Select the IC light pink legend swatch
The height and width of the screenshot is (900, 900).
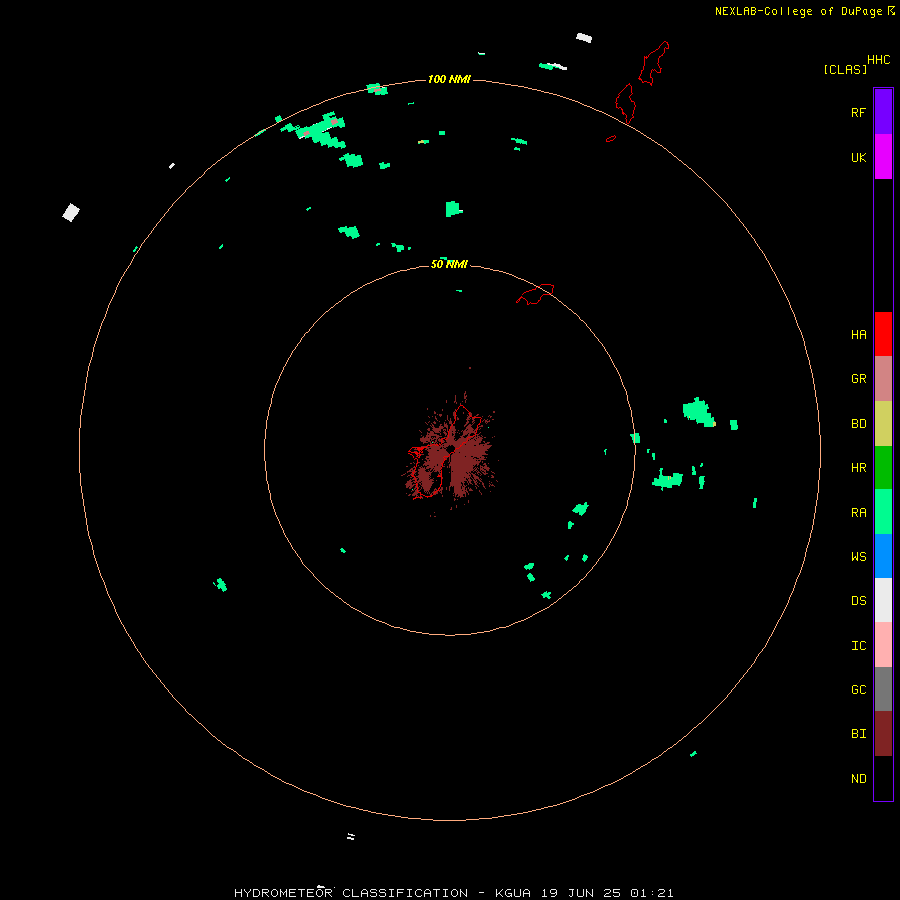(883, 645)
